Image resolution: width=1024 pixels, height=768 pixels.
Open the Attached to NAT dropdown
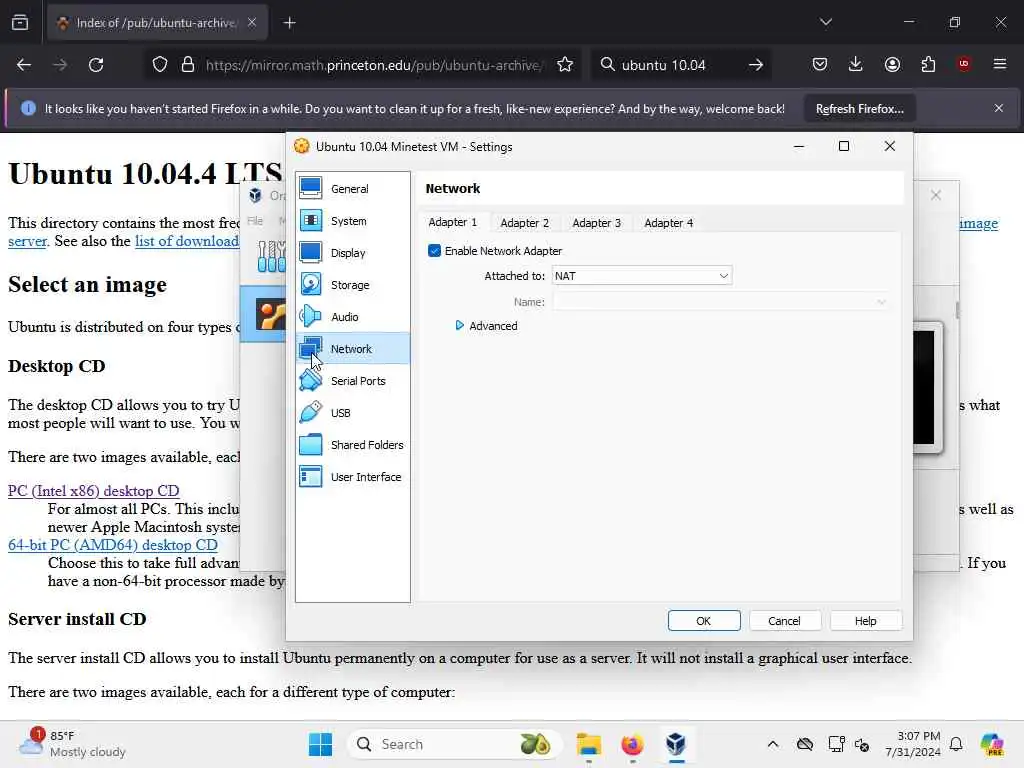642,276
